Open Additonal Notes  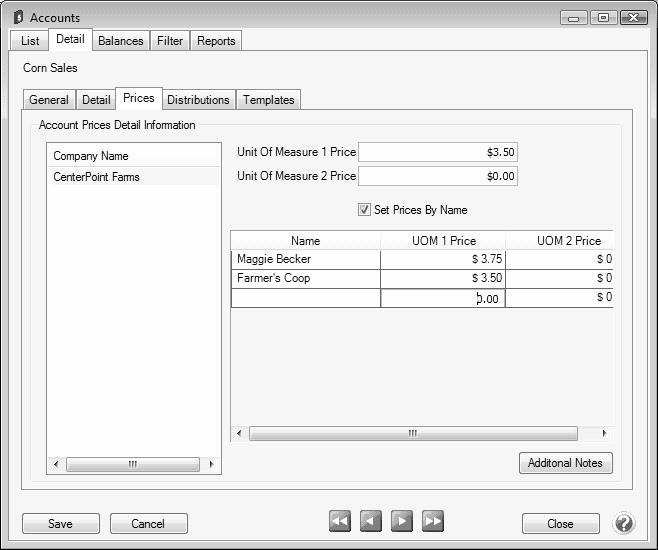565,463
